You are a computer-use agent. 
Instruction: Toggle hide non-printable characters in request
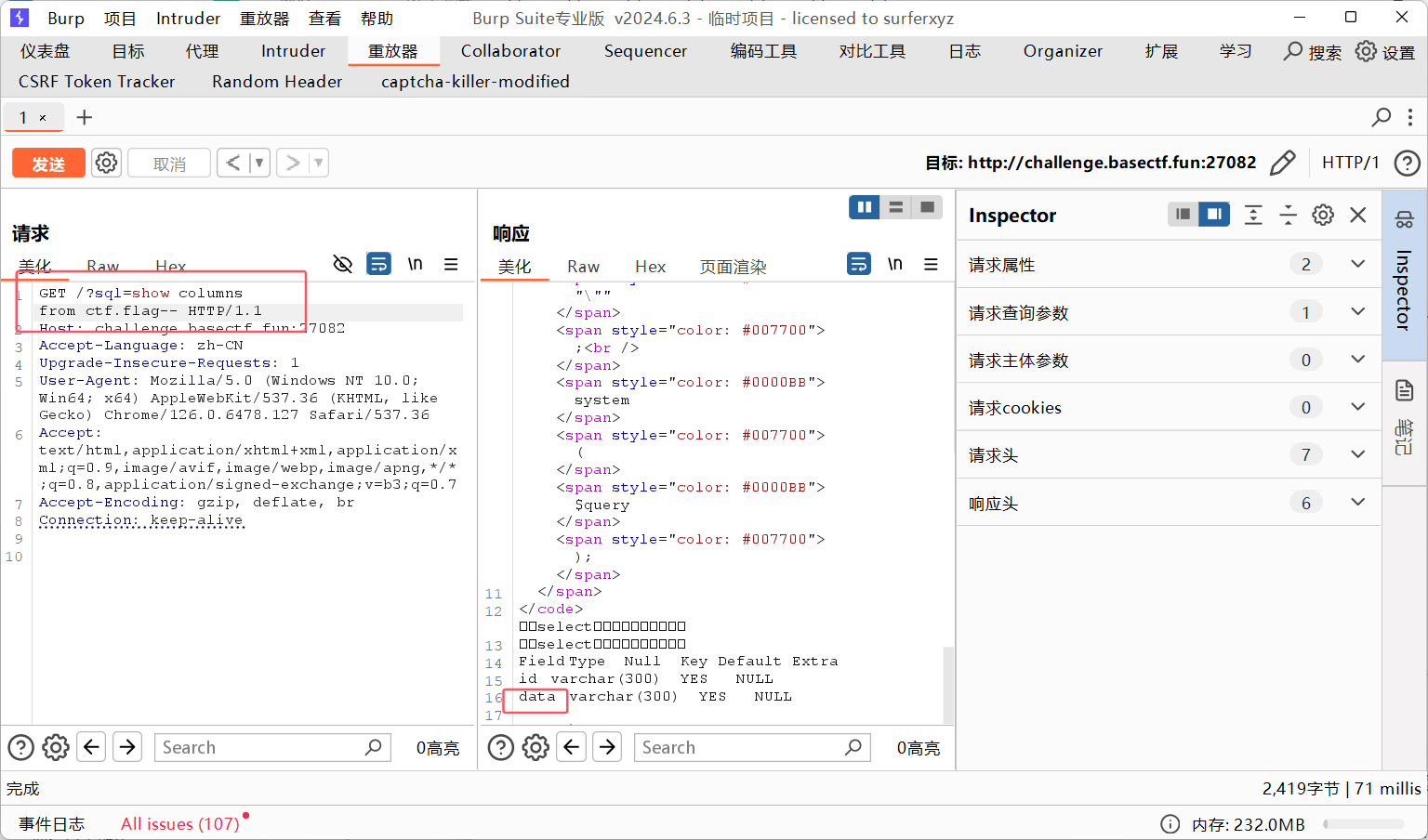343,265
